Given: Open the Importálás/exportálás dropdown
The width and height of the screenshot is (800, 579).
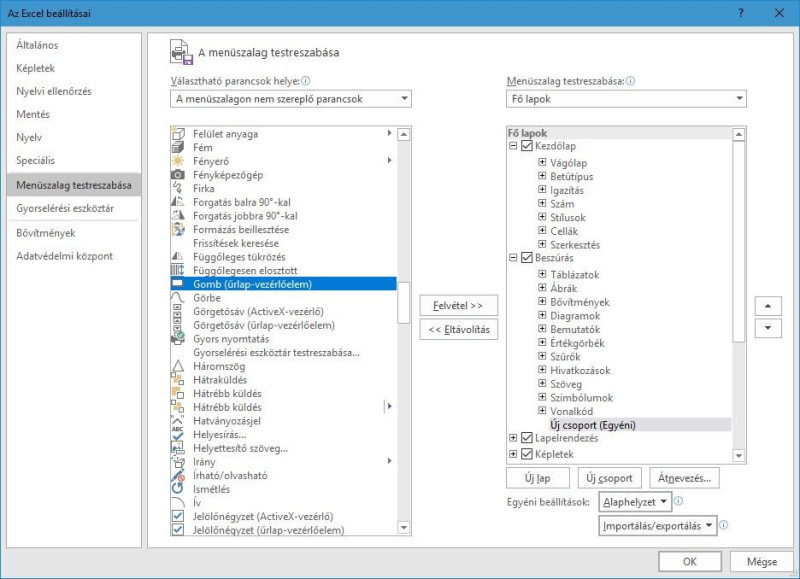Looking at the screenshot, I should point(658,525).
